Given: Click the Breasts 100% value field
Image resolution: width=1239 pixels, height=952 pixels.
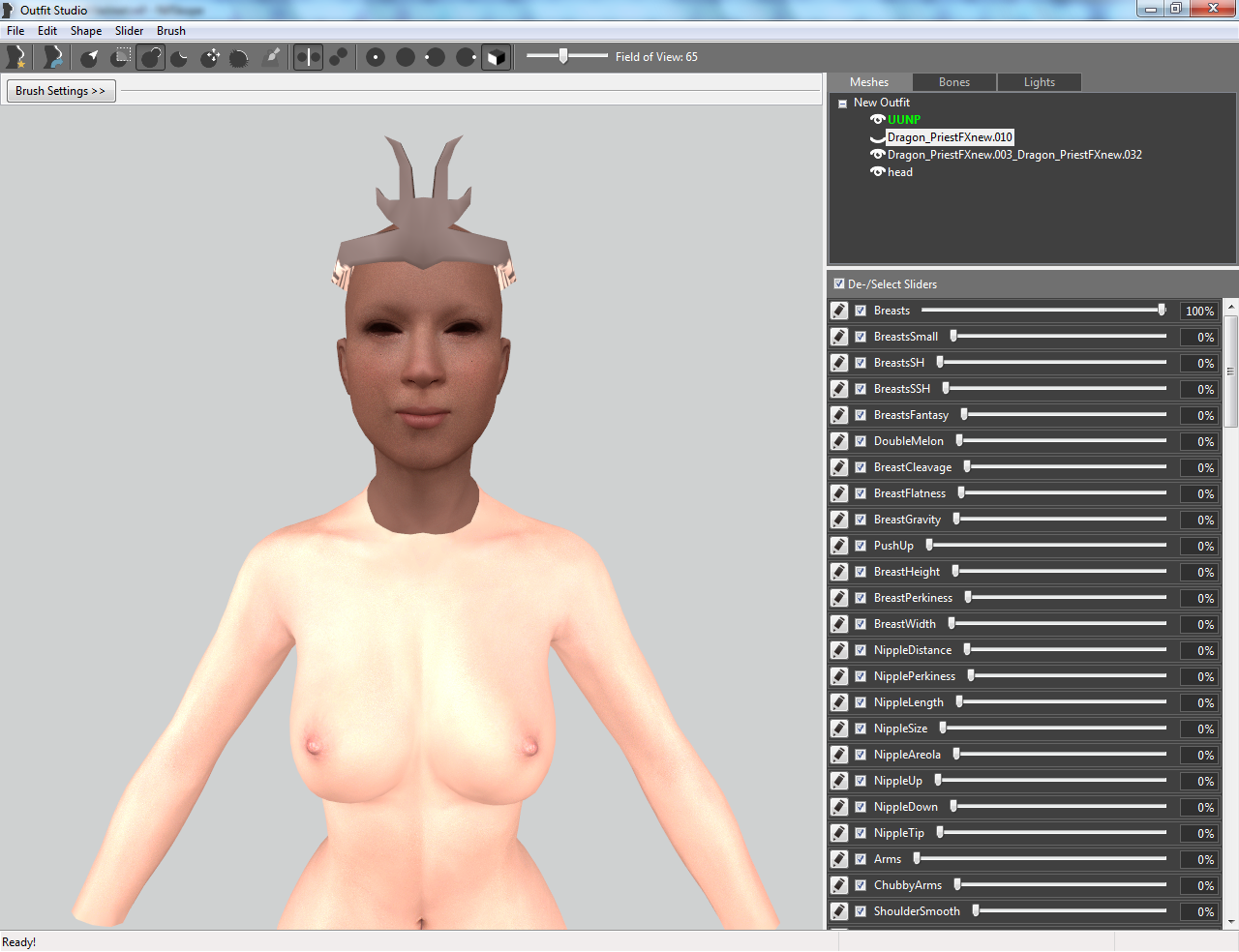Looking at the screenshot, I should [x=1198, y=311].
